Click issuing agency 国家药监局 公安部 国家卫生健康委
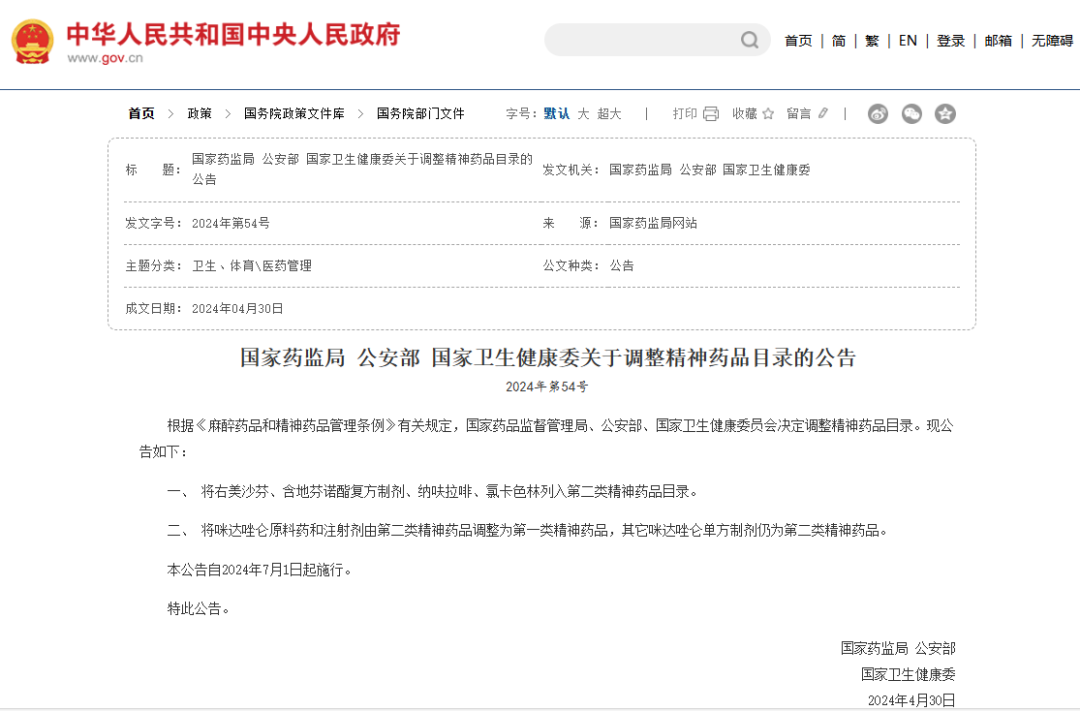1080x711 pixels. pos(709,170)
